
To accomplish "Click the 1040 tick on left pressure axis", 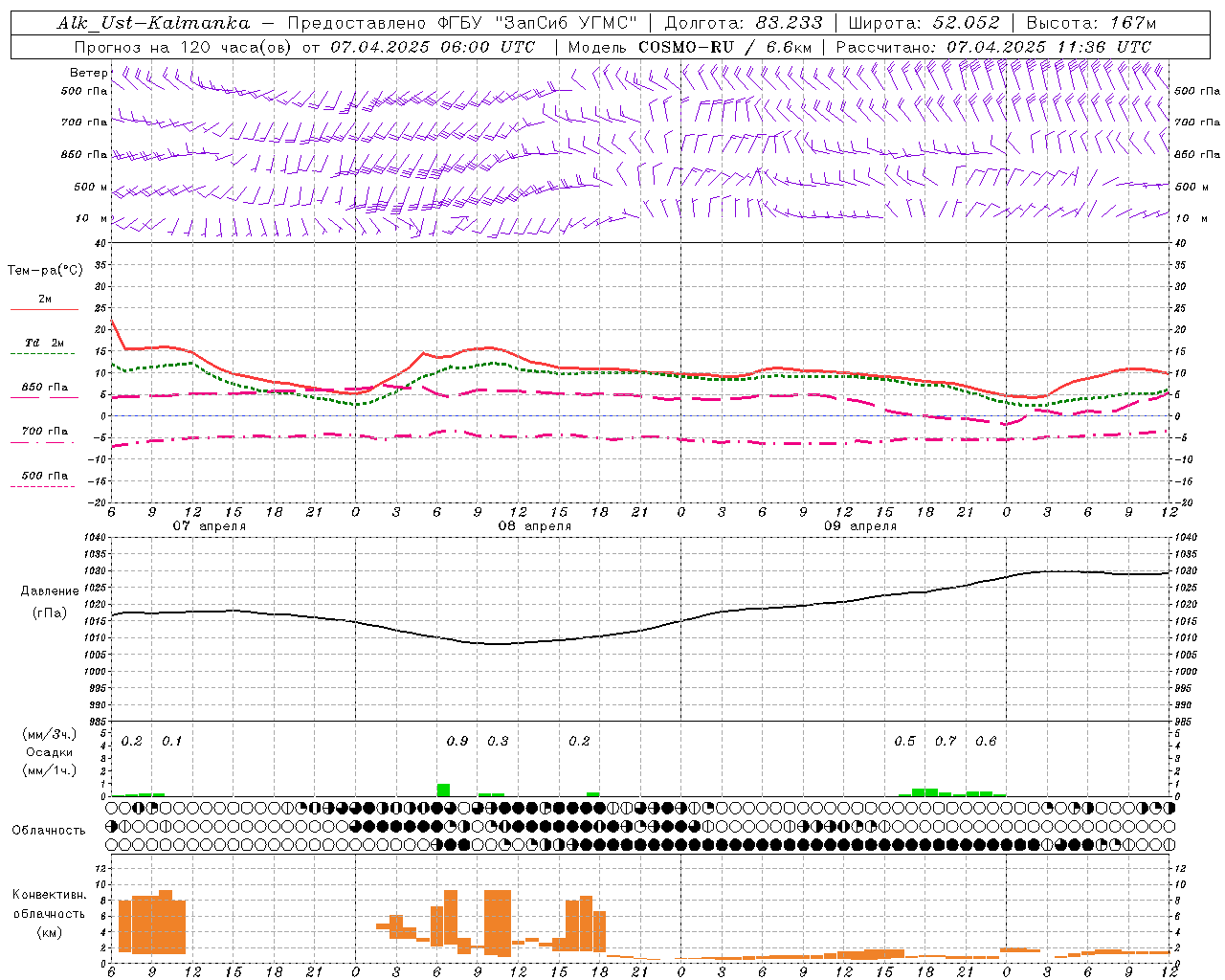I will [95, 538].
